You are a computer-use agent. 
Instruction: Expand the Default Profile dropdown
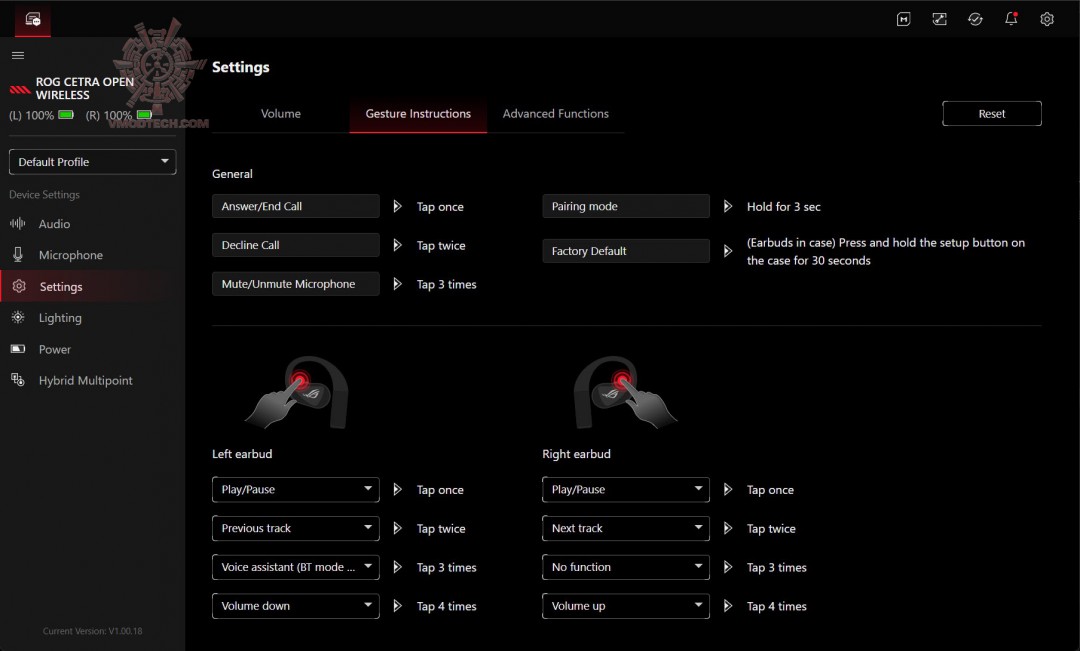point(92,162)
